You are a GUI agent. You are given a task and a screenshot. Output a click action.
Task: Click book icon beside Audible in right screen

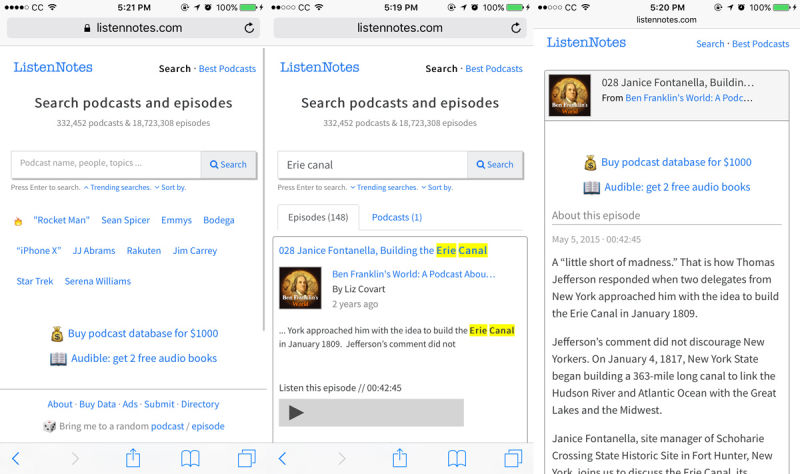click(x=591, y=188)
